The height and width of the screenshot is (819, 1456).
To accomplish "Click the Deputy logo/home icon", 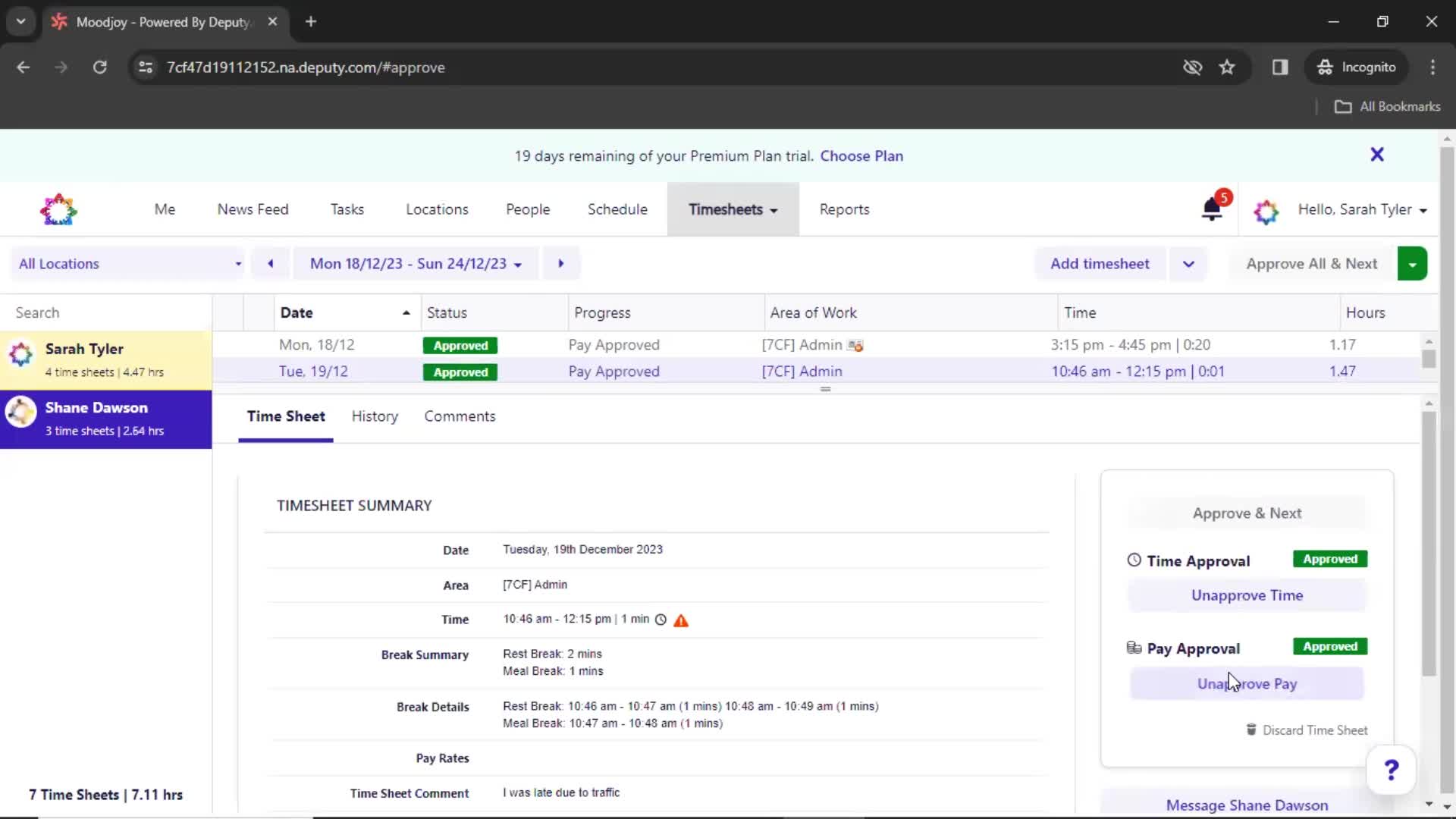I will [x=57, y=209].
